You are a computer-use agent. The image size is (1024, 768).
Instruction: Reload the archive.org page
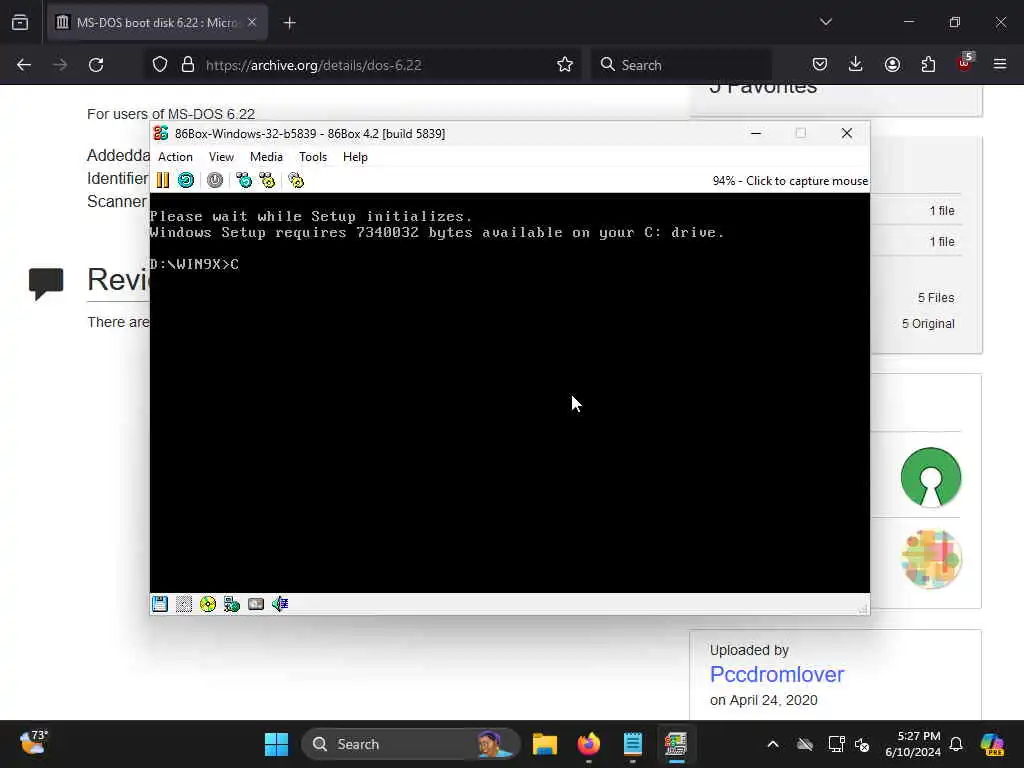[96, 65]
